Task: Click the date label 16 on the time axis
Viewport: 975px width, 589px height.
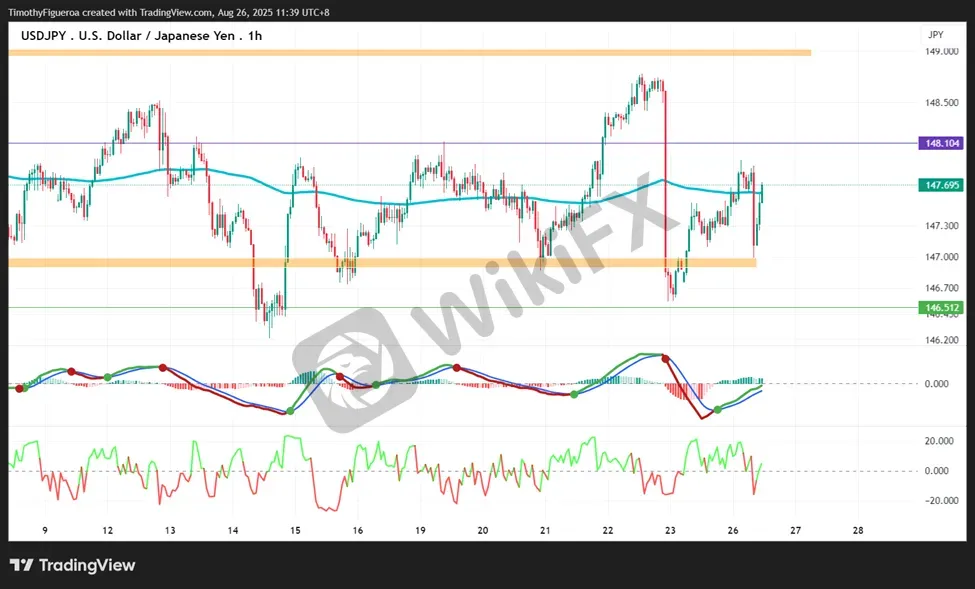Action: [358, 531]
